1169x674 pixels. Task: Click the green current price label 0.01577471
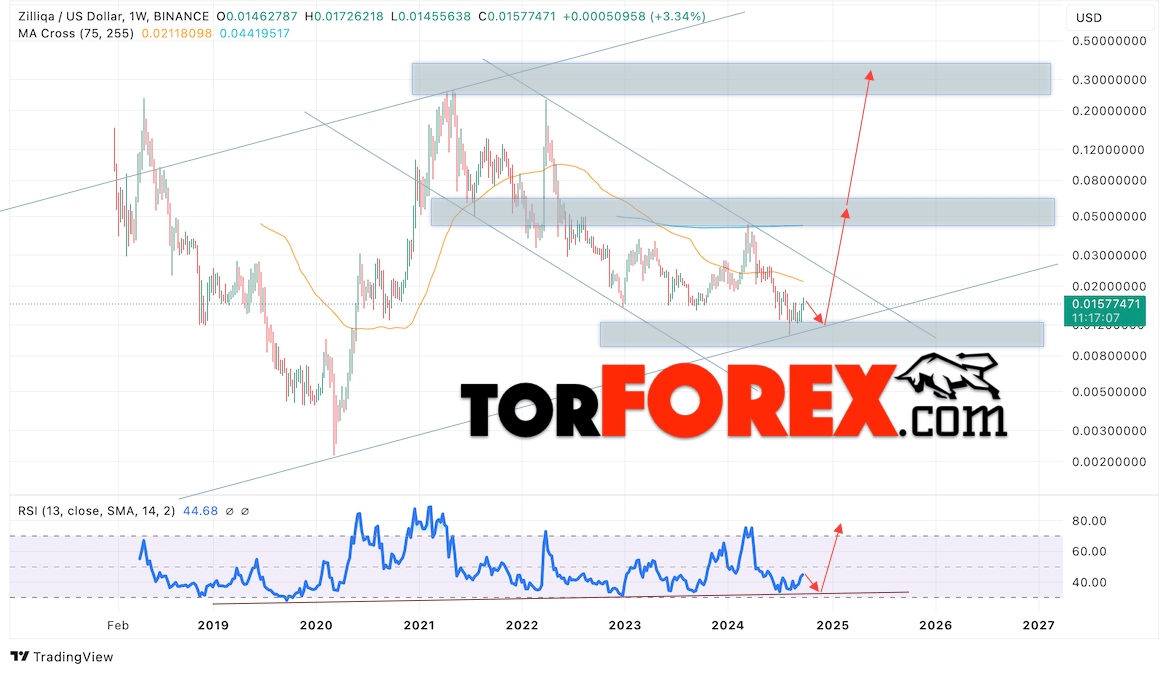point(1106,304)
